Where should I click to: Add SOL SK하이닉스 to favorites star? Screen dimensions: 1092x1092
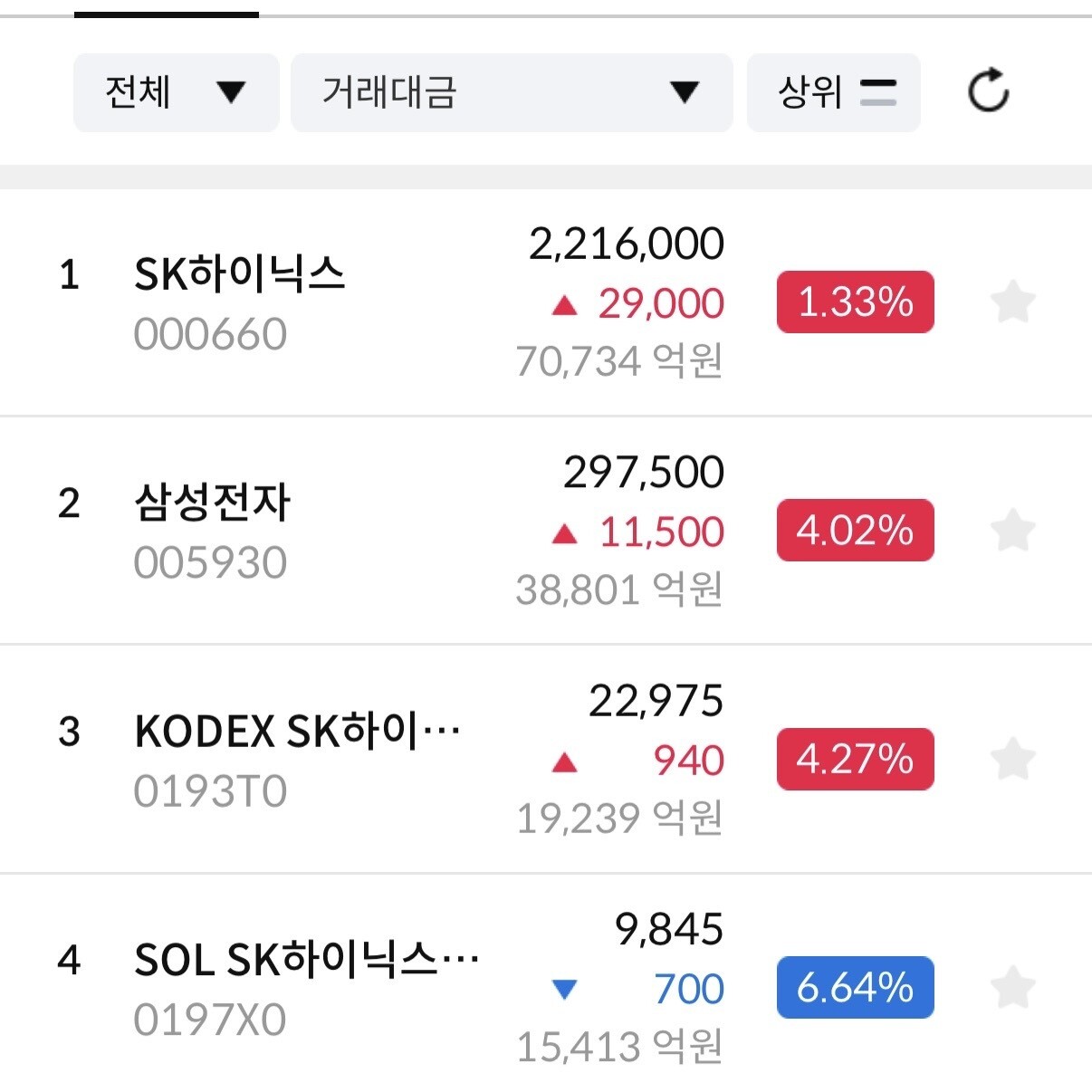pyautogui.click(x=1012, y=987)
